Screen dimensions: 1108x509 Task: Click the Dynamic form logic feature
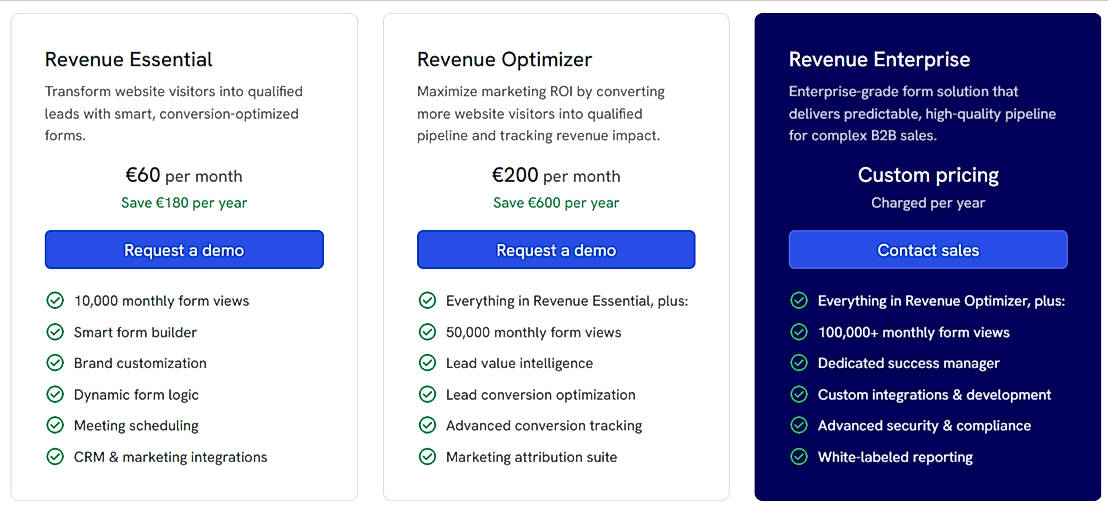click(x=136, y=394)
